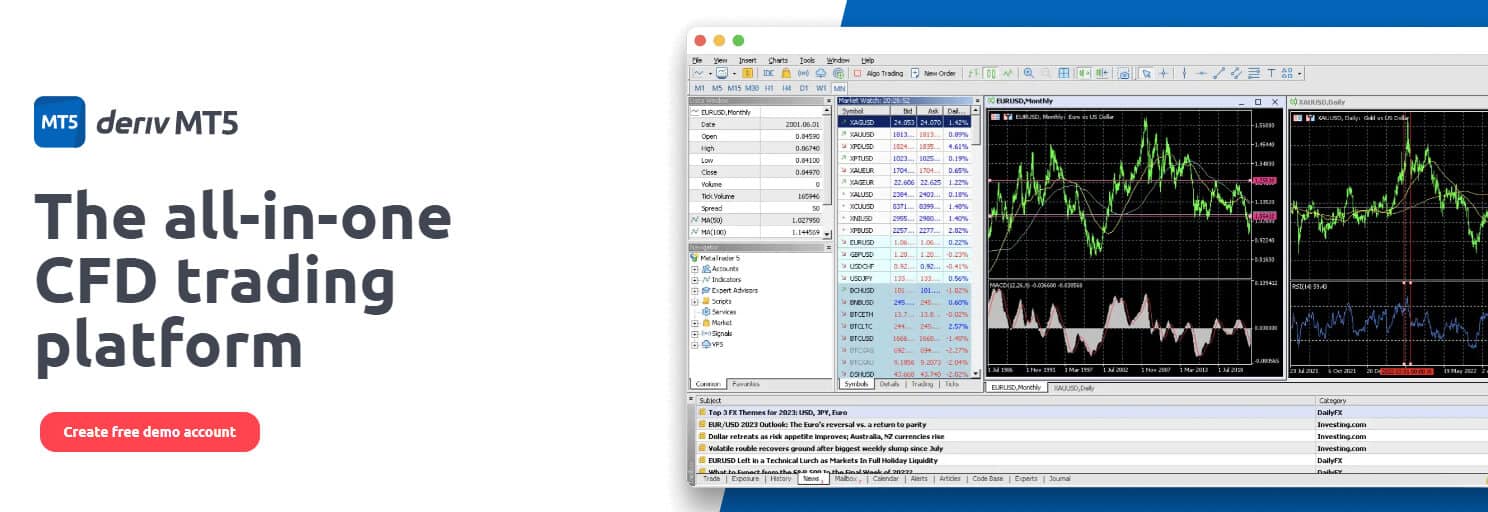Screen dimensions: 1488x512
Task: Click the zoom in magnifier icon
Action: 1028,73
